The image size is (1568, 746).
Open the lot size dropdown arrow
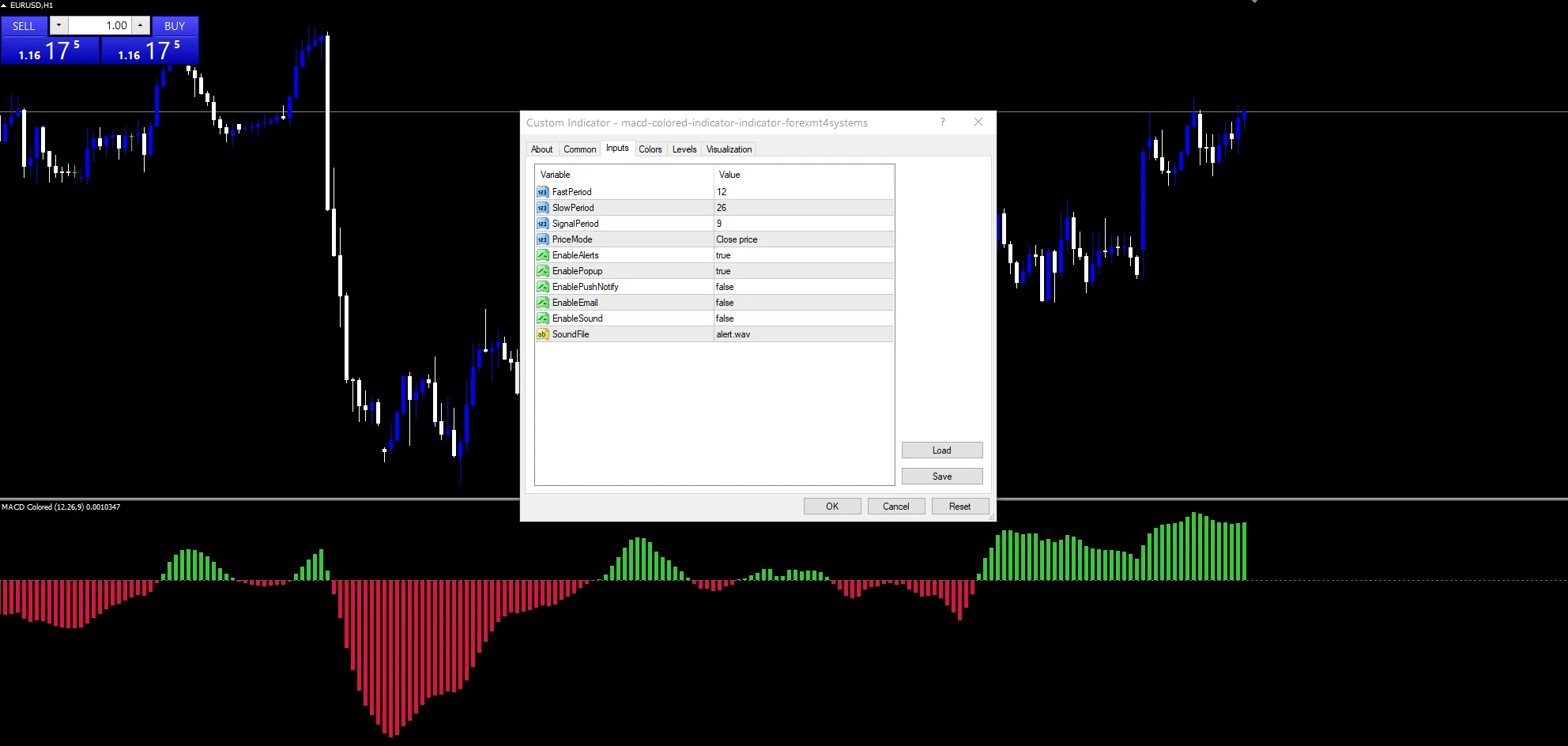[58, 25]
